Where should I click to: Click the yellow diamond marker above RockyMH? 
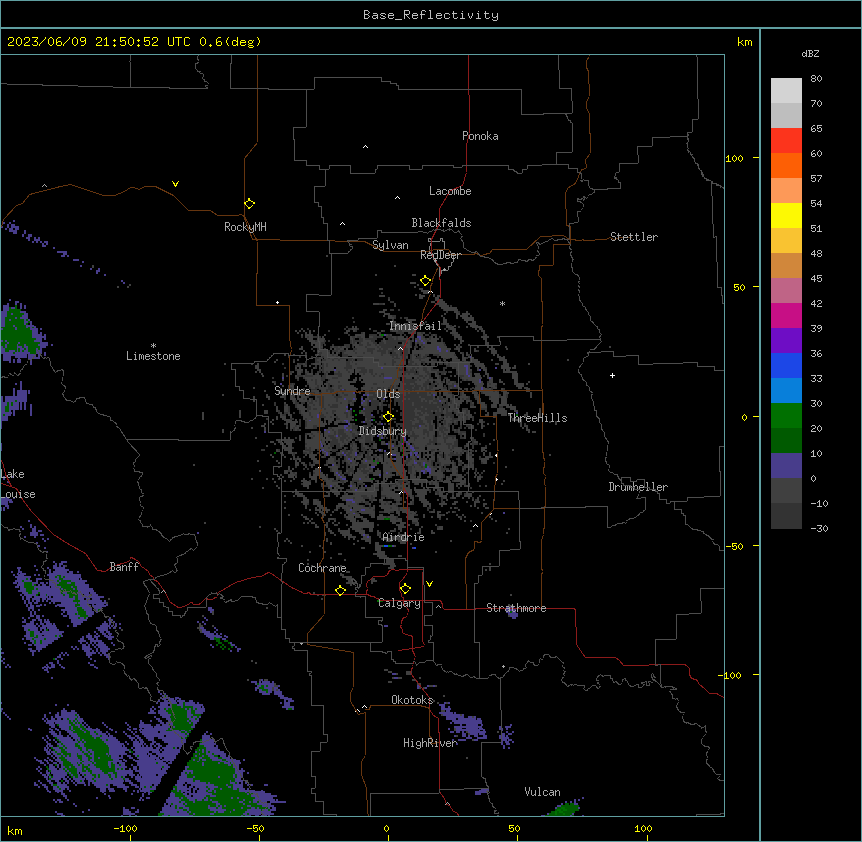[x=249, y=204]
